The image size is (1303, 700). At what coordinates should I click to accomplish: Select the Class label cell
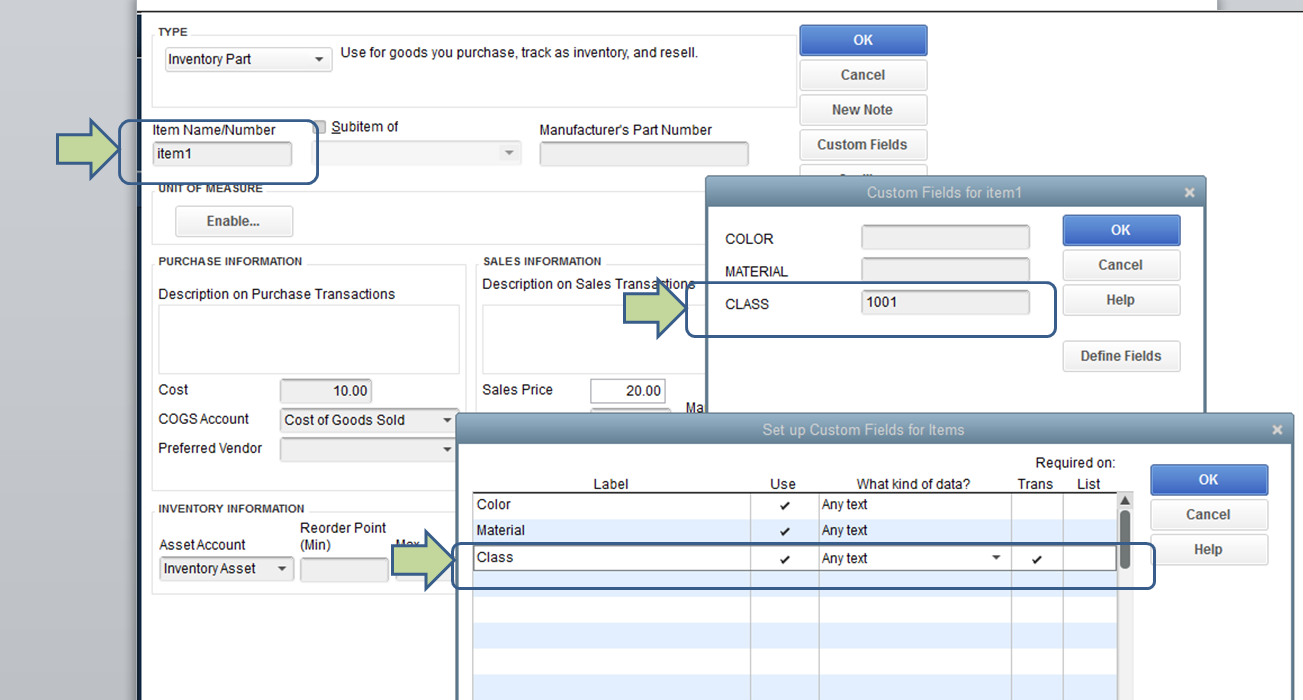coord(612,559)
